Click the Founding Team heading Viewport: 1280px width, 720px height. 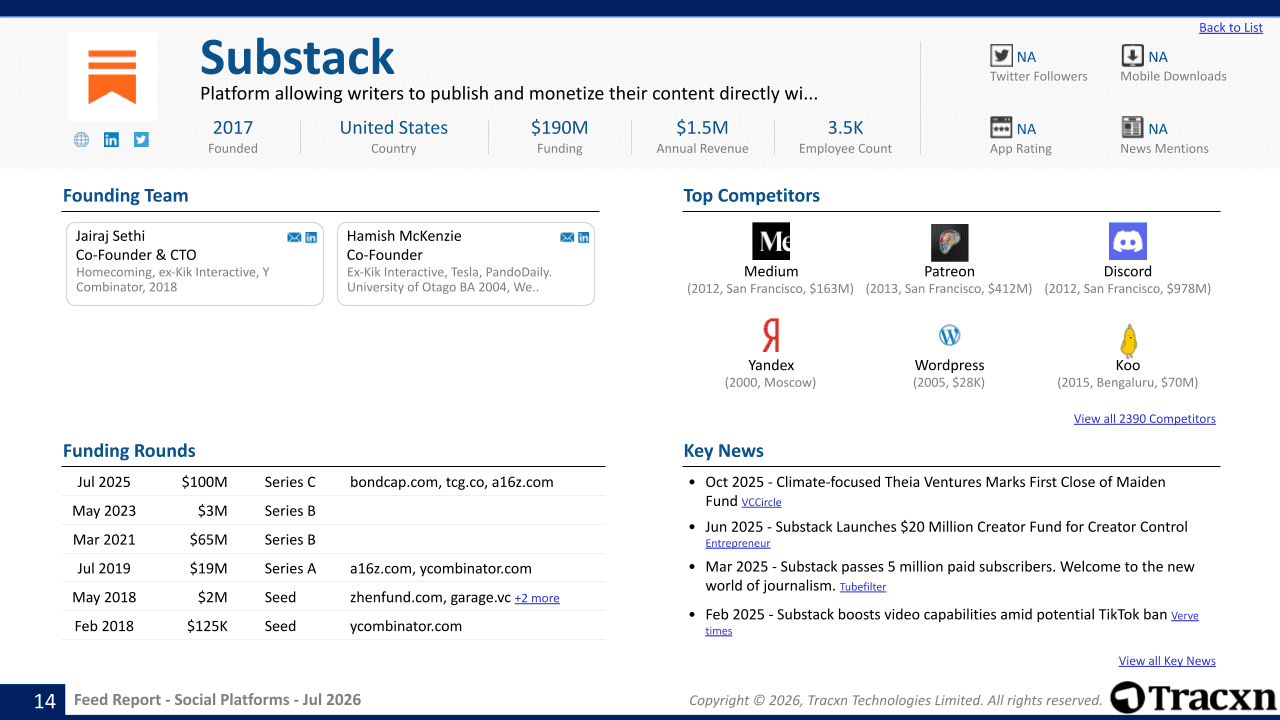tap(125, 196)
